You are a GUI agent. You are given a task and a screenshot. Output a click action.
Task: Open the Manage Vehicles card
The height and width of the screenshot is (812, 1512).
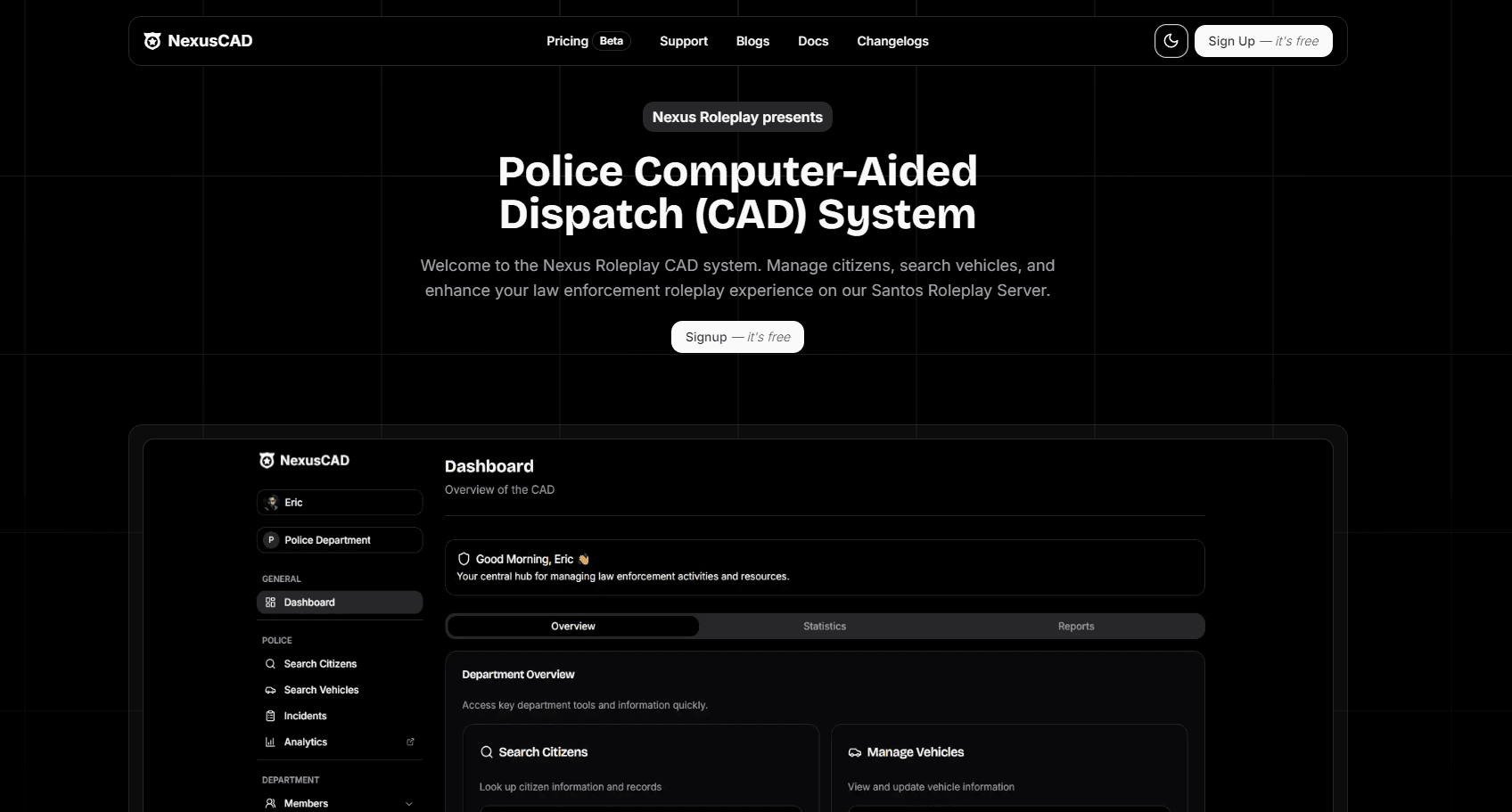coord(1009,767)
